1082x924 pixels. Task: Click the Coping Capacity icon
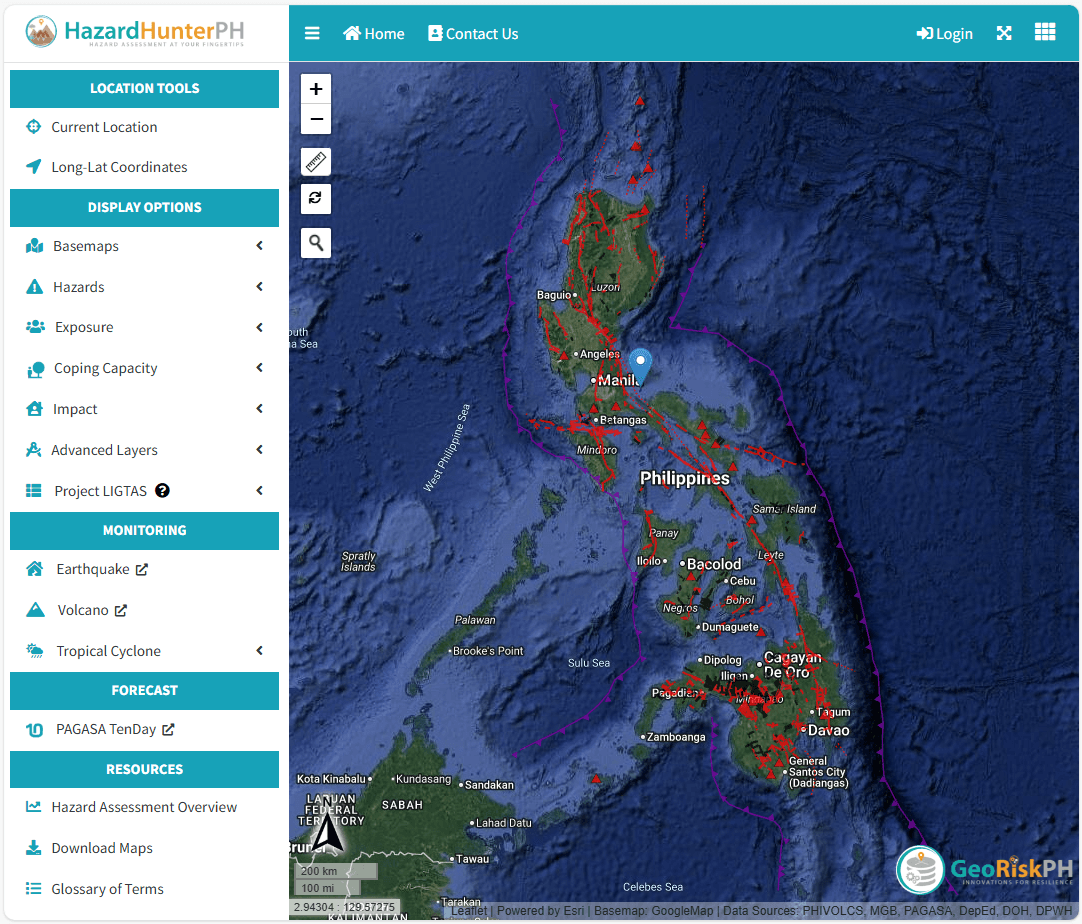click(x=35, y=368)
